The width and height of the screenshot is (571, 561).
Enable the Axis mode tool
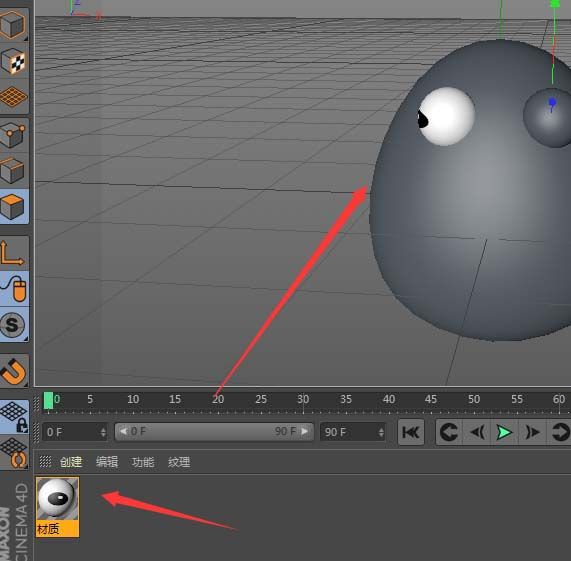13,253
